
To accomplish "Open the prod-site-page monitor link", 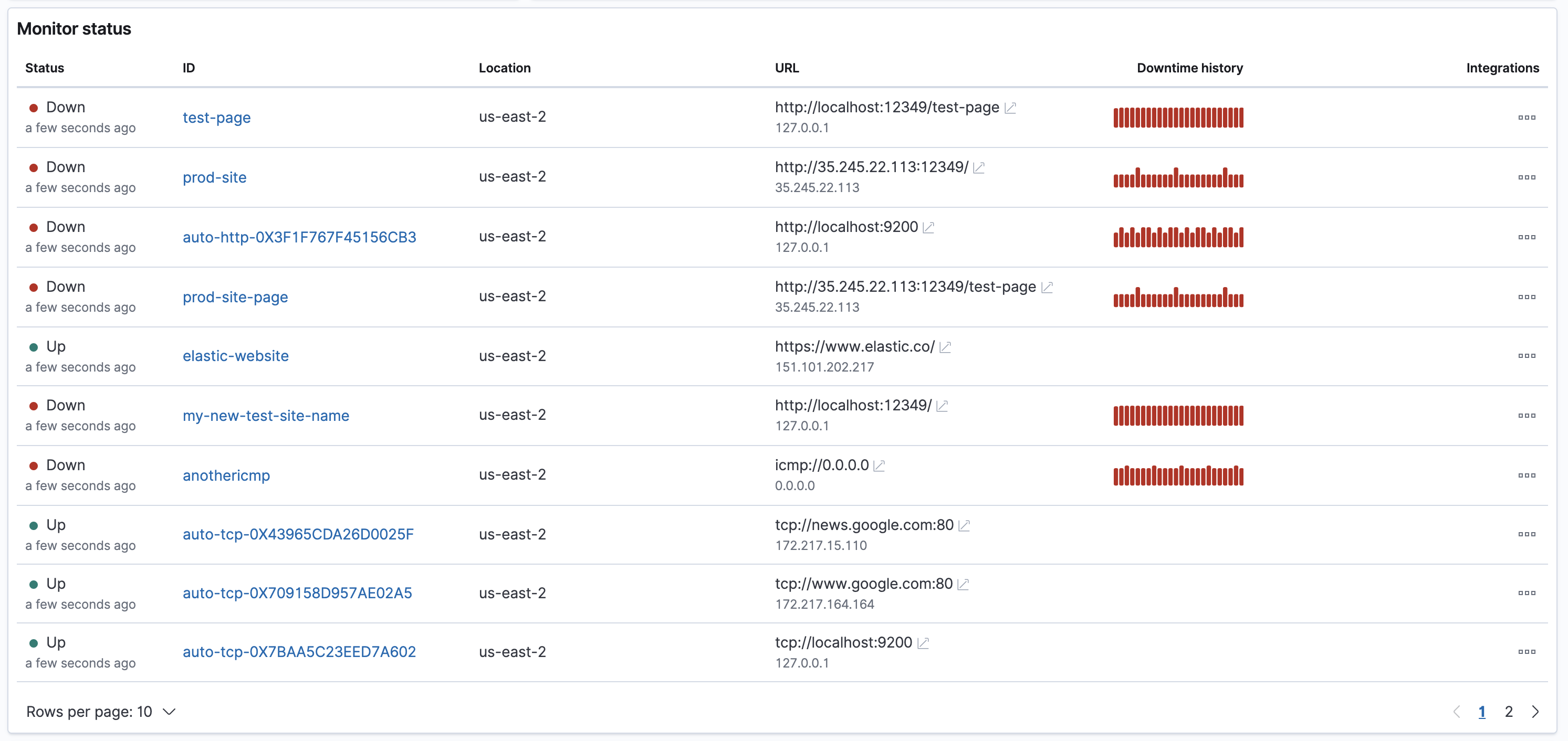I will (235, 297).
